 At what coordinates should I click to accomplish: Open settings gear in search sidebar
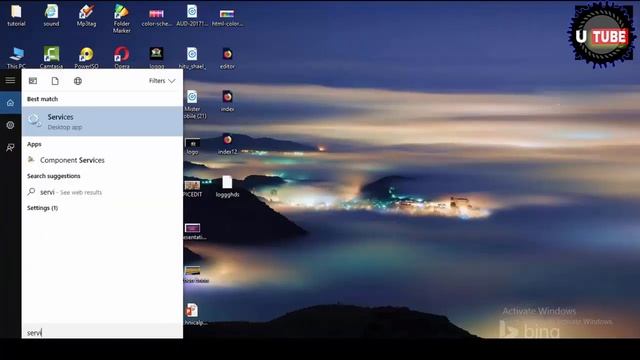click(10, 125)
